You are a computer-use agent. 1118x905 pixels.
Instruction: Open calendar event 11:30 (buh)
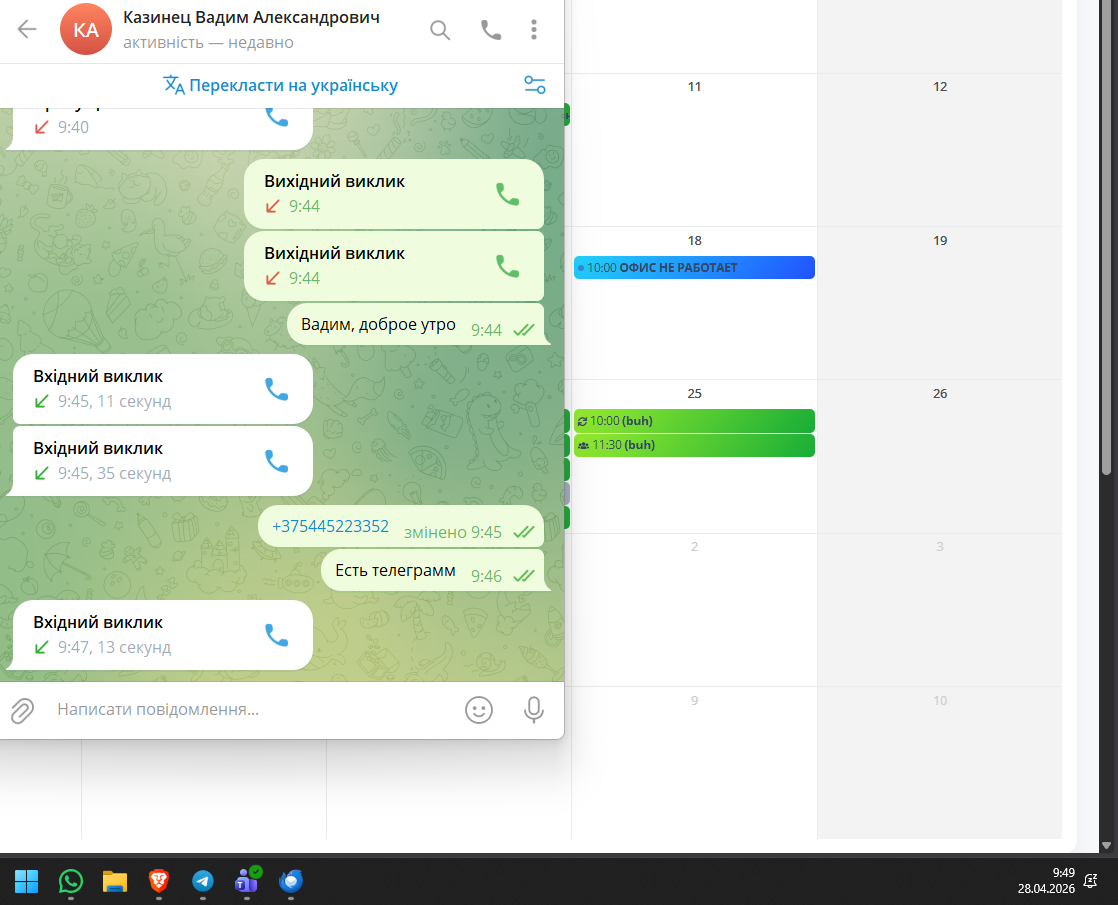694,445
